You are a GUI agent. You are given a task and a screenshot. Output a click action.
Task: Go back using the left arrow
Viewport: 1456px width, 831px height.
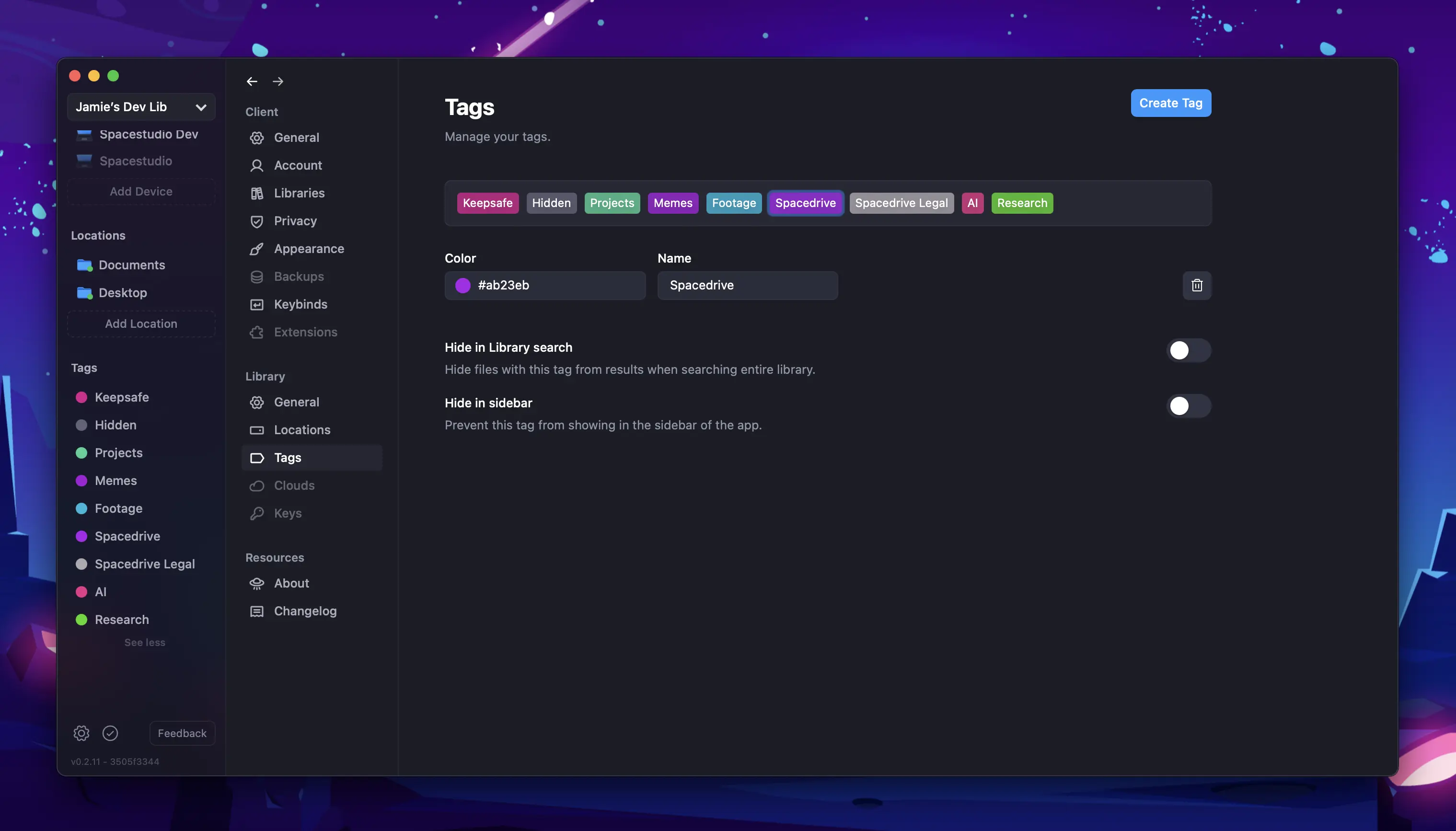pos(252,81)
